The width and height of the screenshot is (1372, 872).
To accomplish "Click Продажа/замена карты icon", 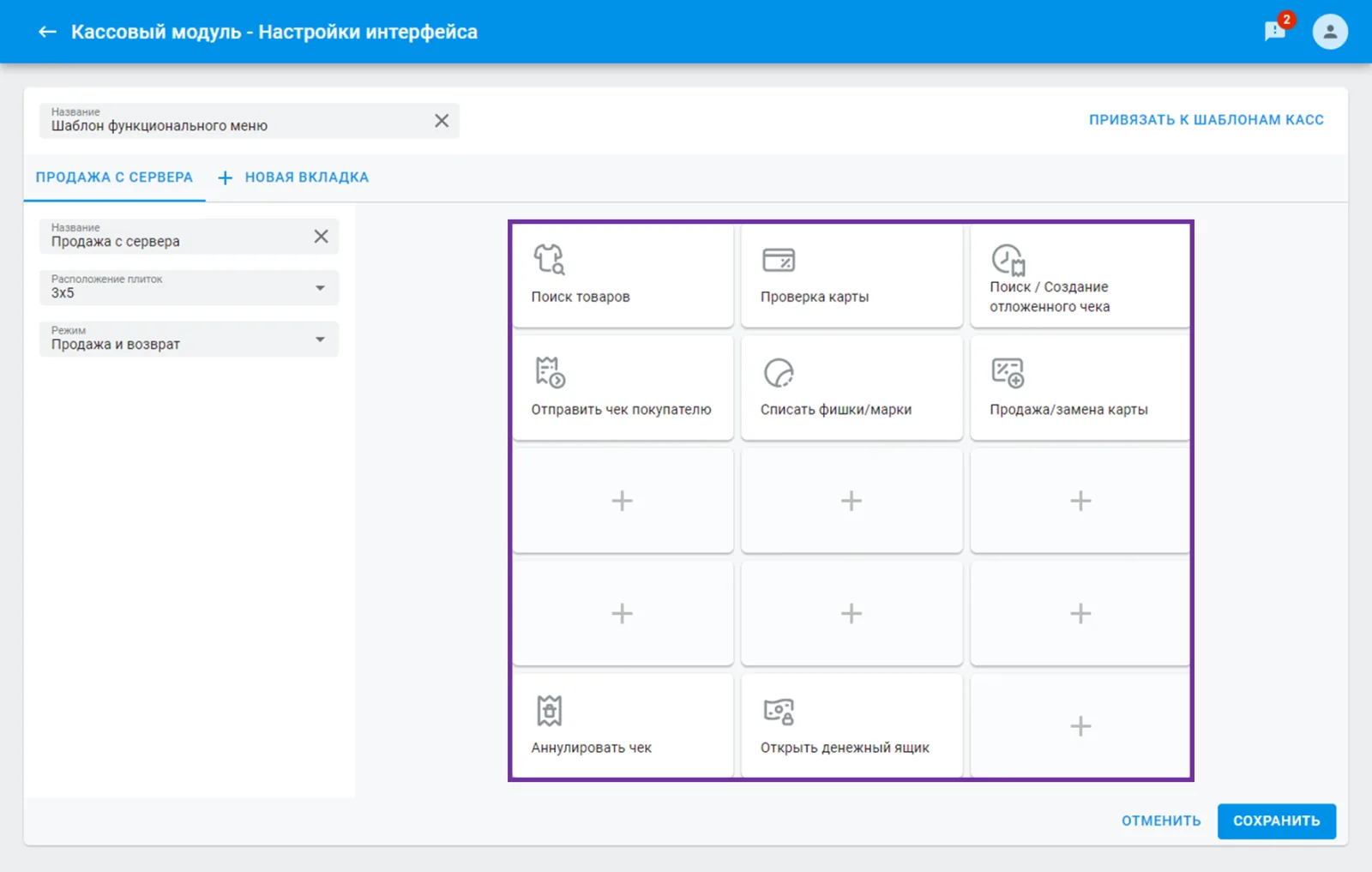I will pyautogui.click(x=1008, y=373).
